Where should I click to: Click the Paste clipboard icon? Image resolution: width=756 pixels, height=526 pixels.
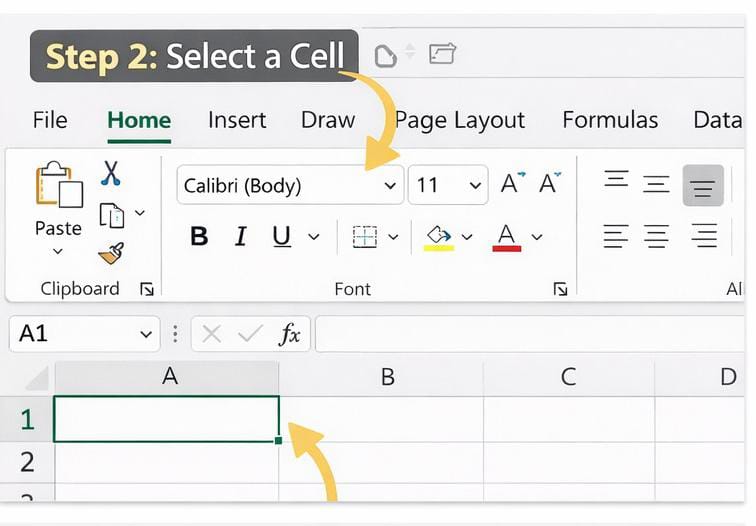tap(58, 186)
